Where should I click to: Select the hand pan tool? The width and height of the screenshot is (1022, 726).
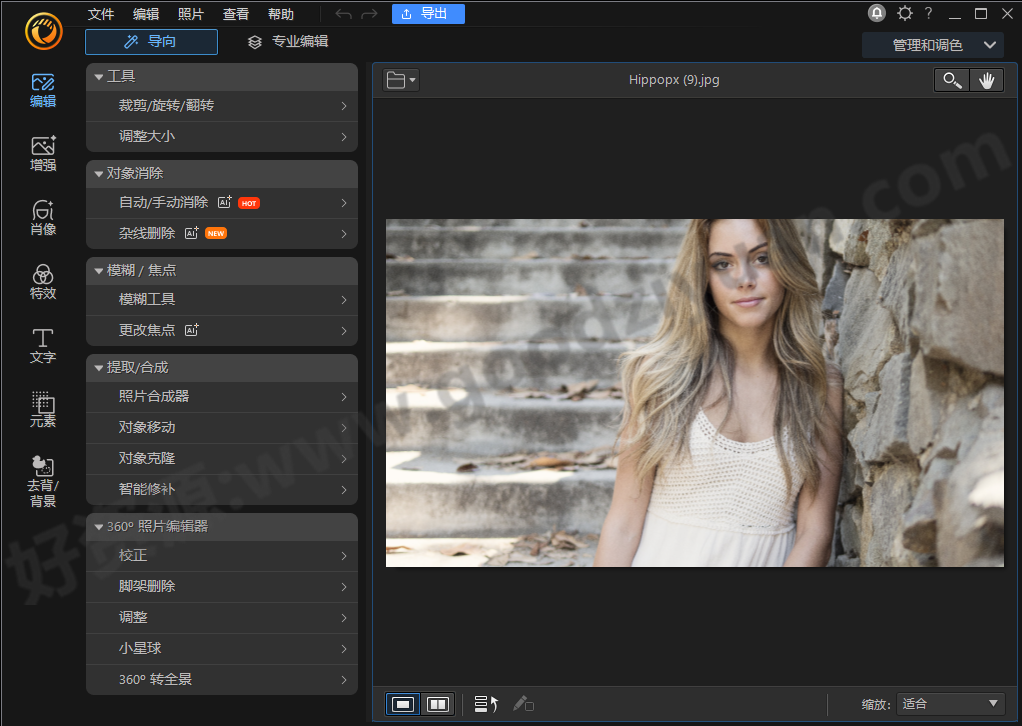pyautogui.click(x=986, y=81)
